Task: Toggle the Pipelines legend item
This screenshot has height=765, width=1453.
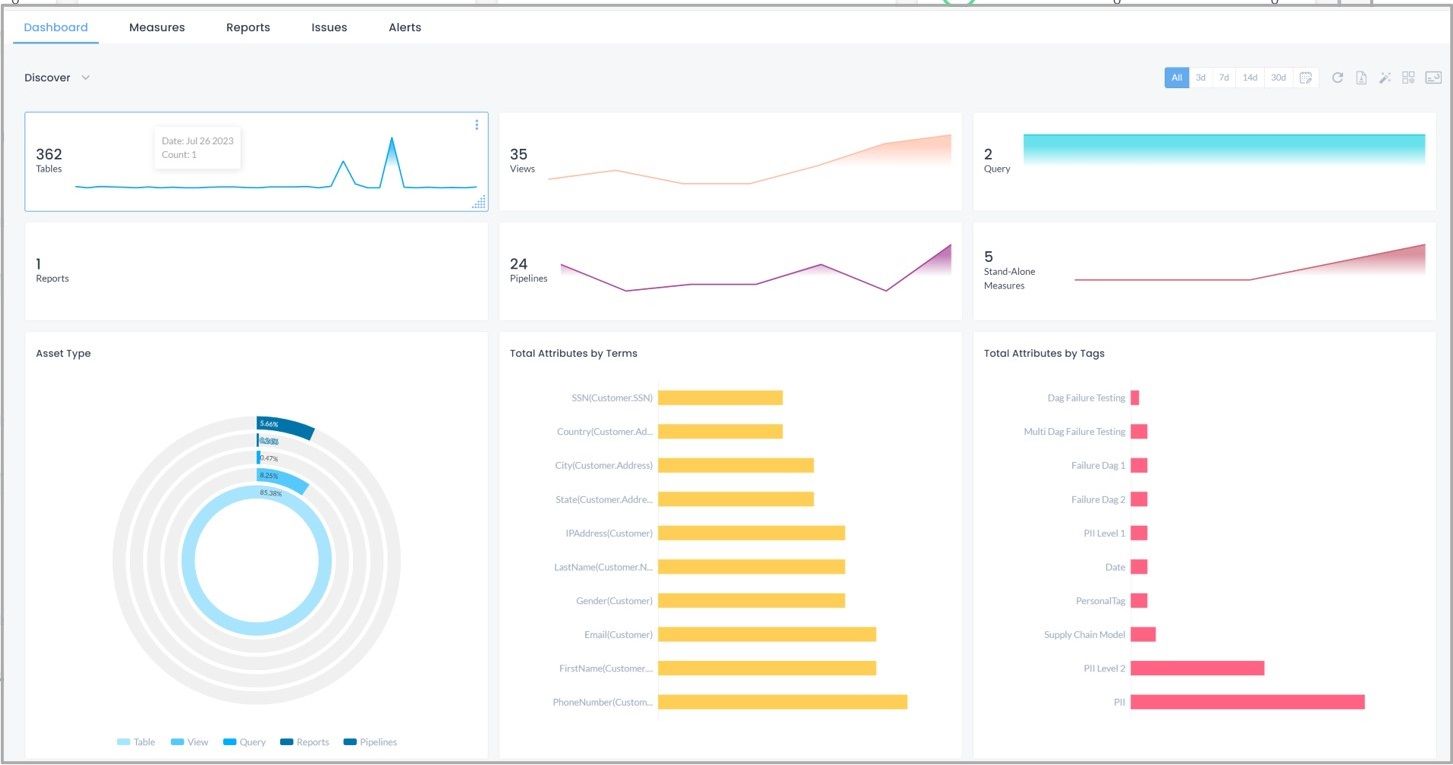Action: point(370,742)
